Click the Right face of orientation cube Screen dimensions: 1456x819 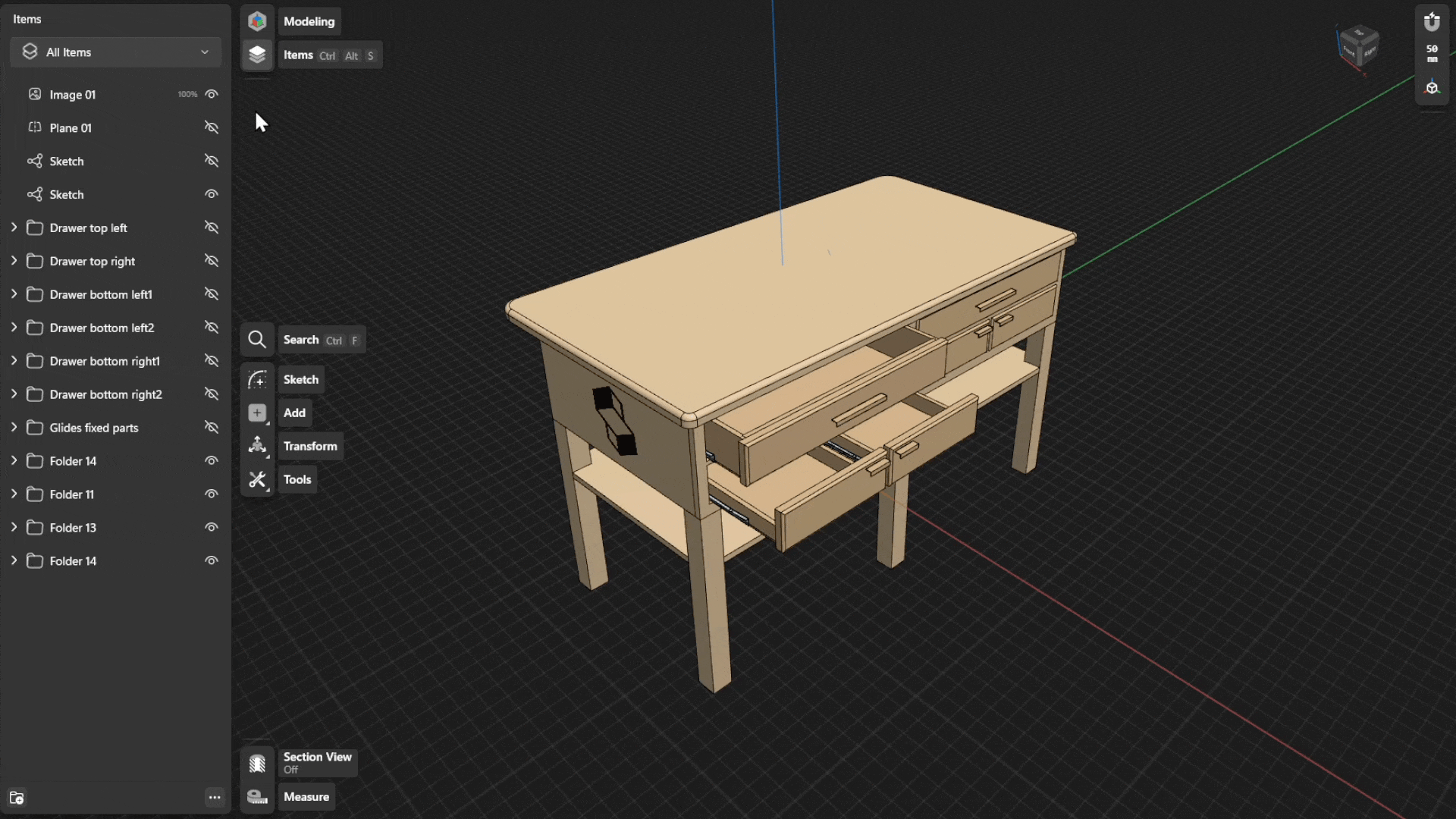(x=1370, y=52)
